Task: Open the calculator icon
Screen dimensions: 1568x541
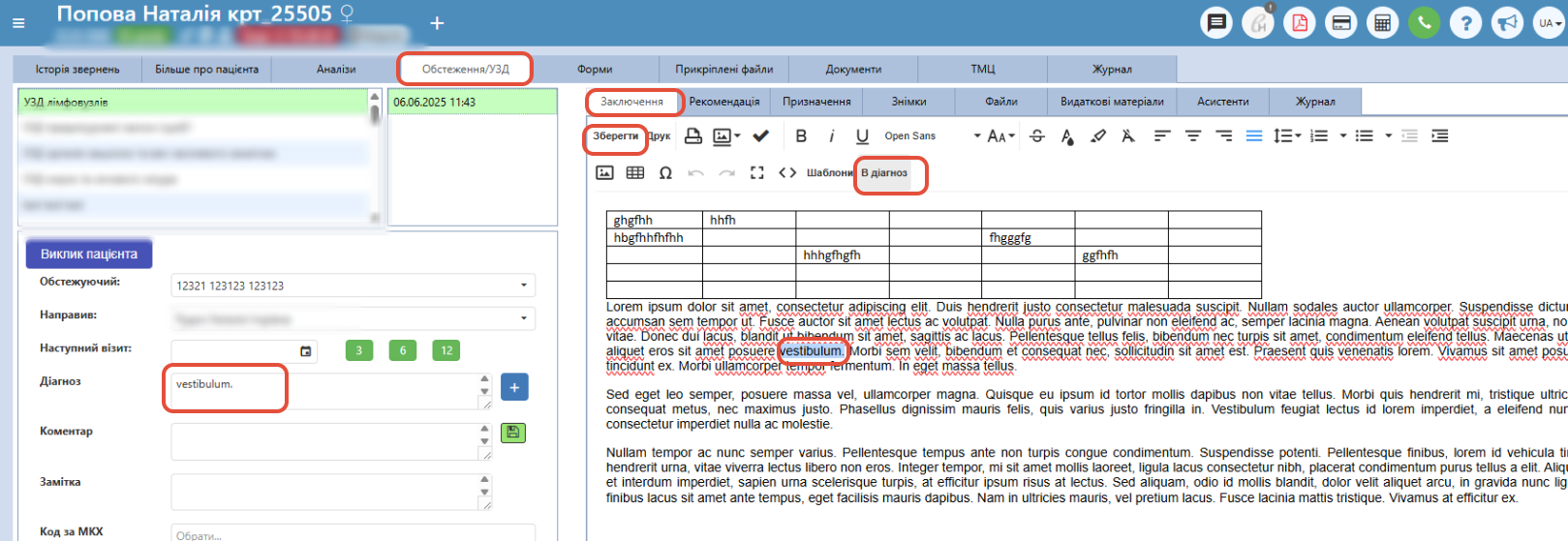Action: click(1383, 22)
